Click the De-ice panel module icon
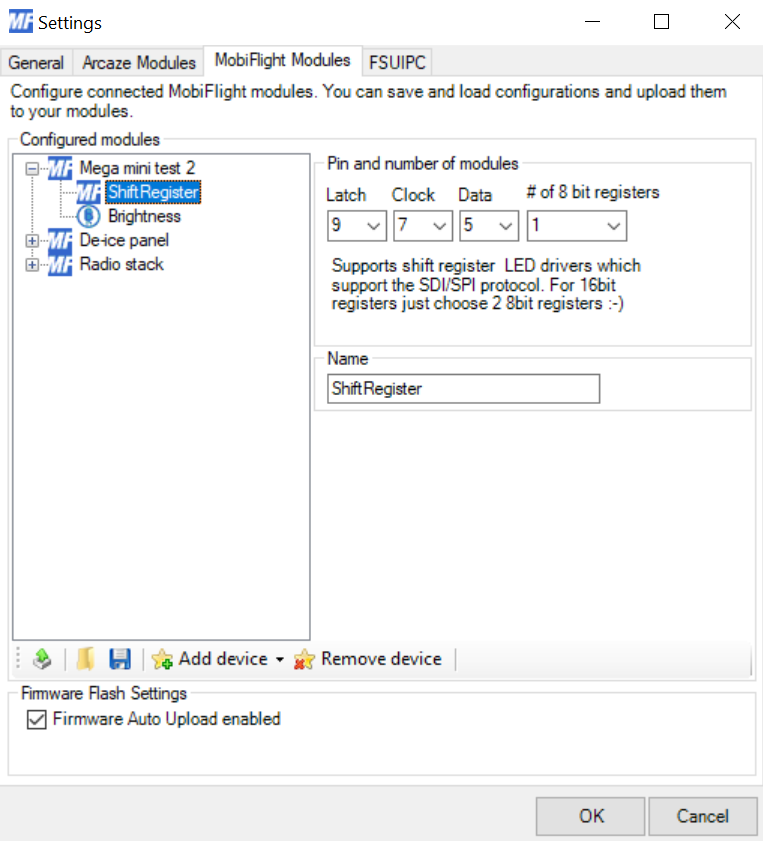The width and height of the screenshot is (763, 841). [60, 240]
